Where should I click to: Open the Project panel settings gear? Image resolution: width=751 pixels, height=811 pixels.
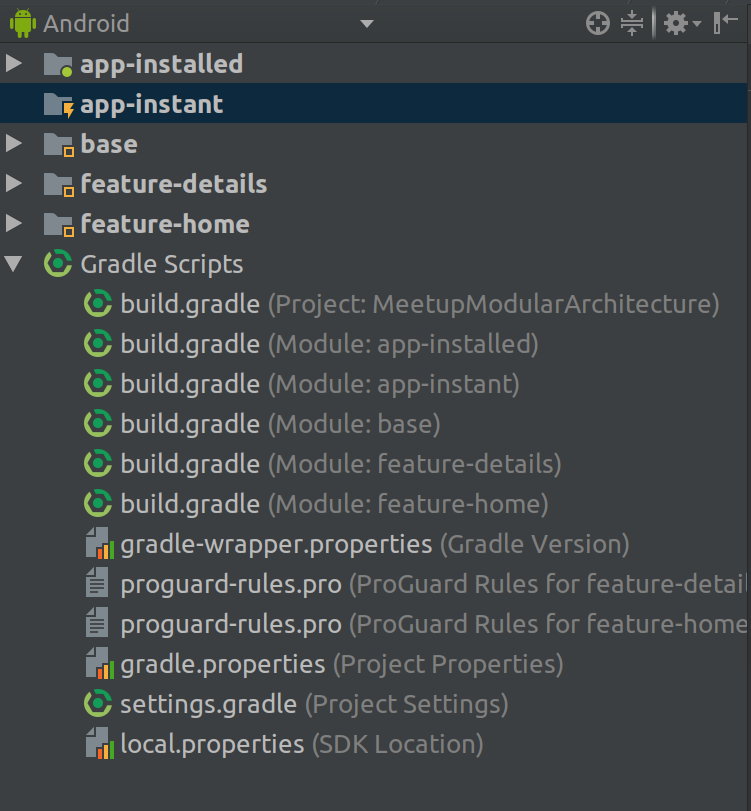tap(676, 22)
